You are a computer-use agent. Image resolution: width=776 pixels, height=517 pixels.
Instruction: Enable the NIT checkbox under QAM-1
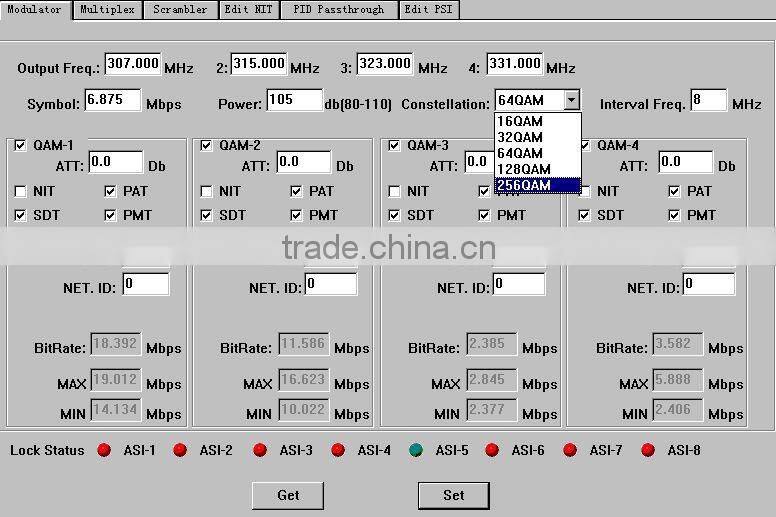[21, 191]
